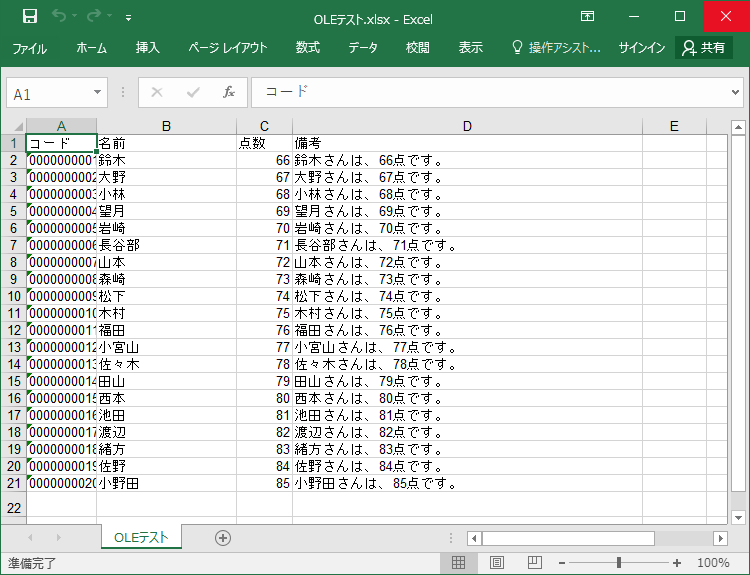Screen dimensions: 750x575
Task: Click the Redo arrow icon
Action: coord(94,16)
